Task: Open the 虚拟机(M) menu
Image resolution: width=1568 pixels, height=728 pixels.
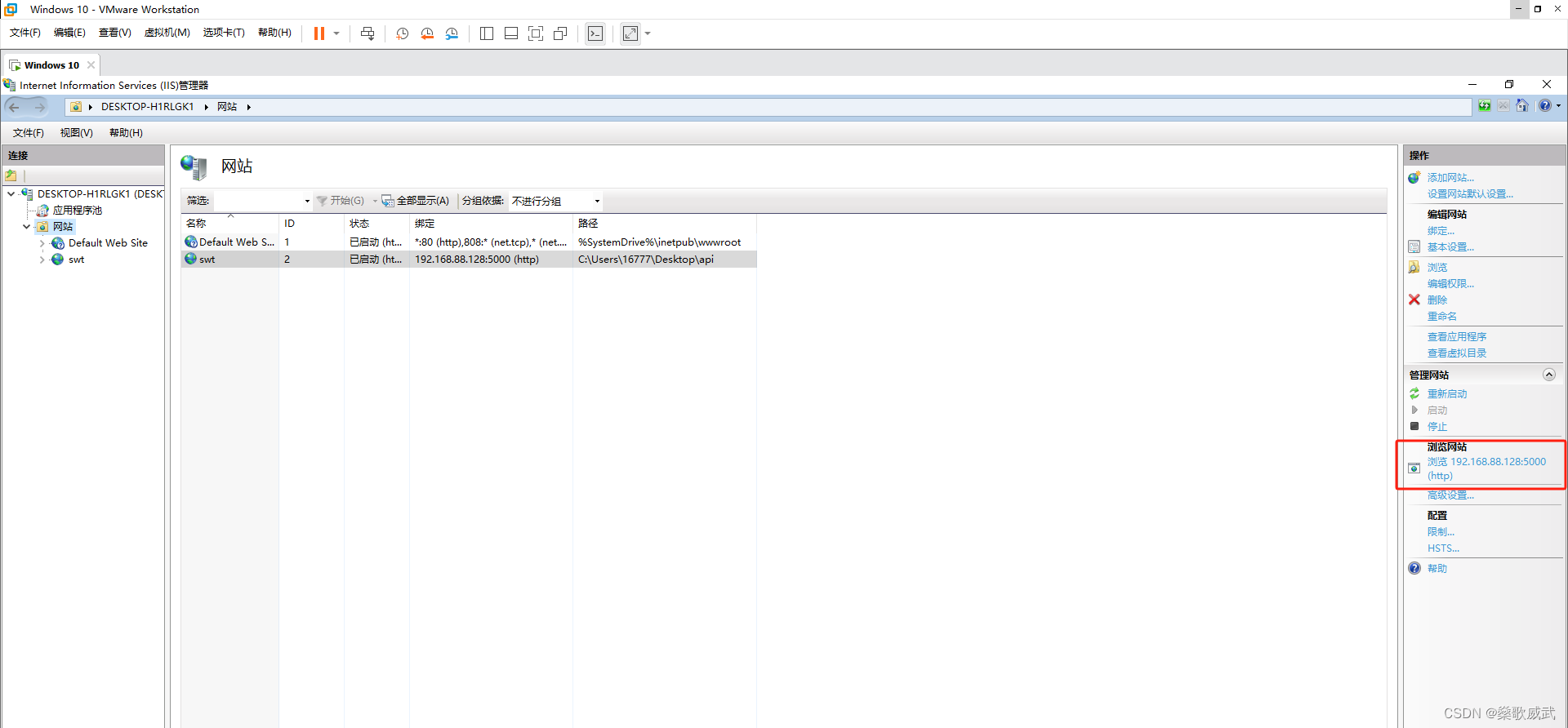Action: [x=167, y=33]
